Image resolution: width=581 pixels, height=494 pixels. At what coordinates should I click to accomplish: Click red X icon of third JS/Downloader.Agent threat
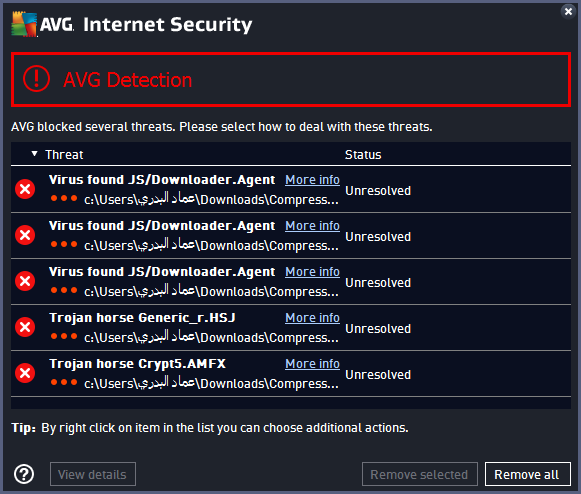pyautogui.click(x=25, y=281)
